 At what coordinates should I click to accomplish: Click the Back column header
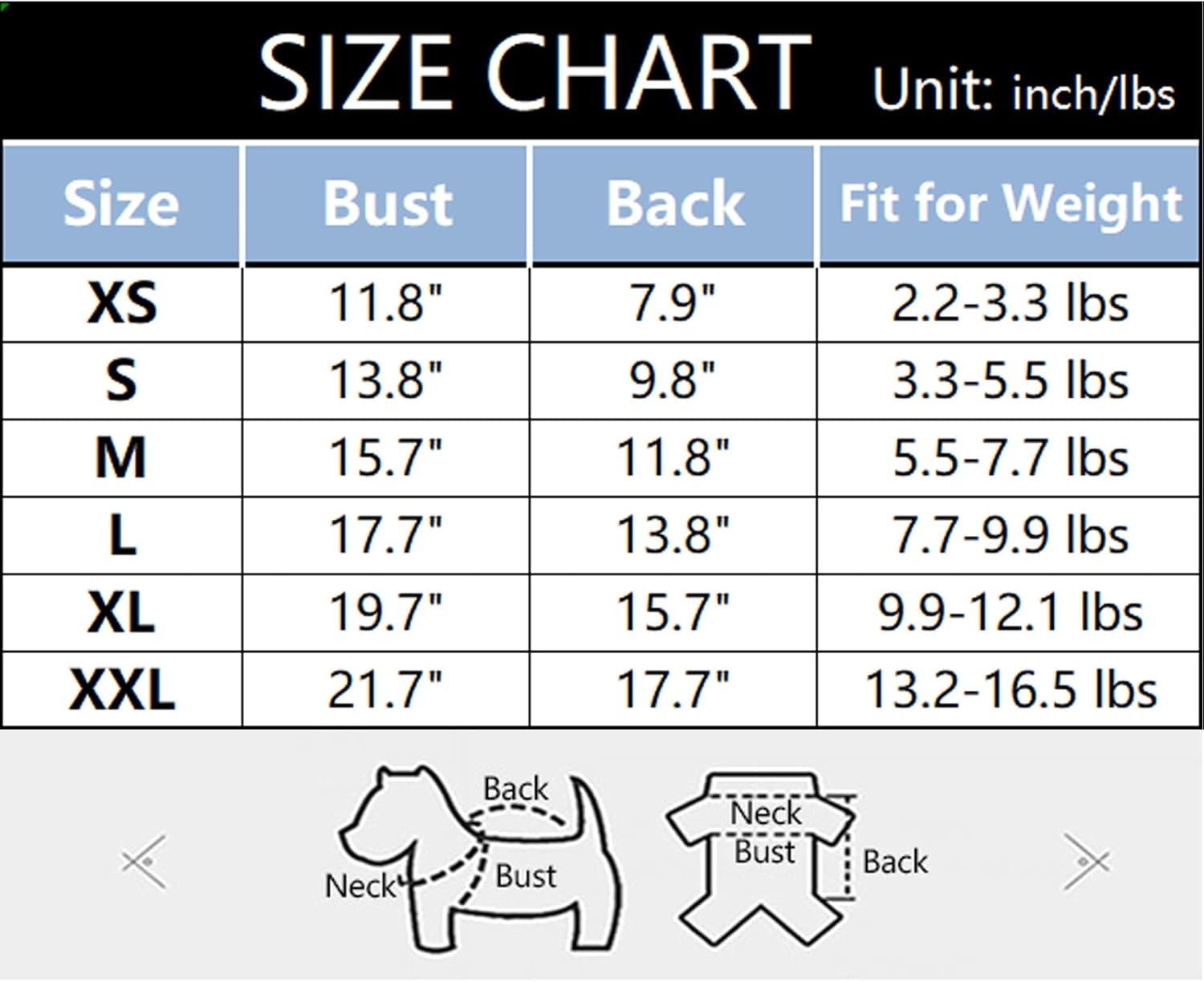[x=675, y=204]
